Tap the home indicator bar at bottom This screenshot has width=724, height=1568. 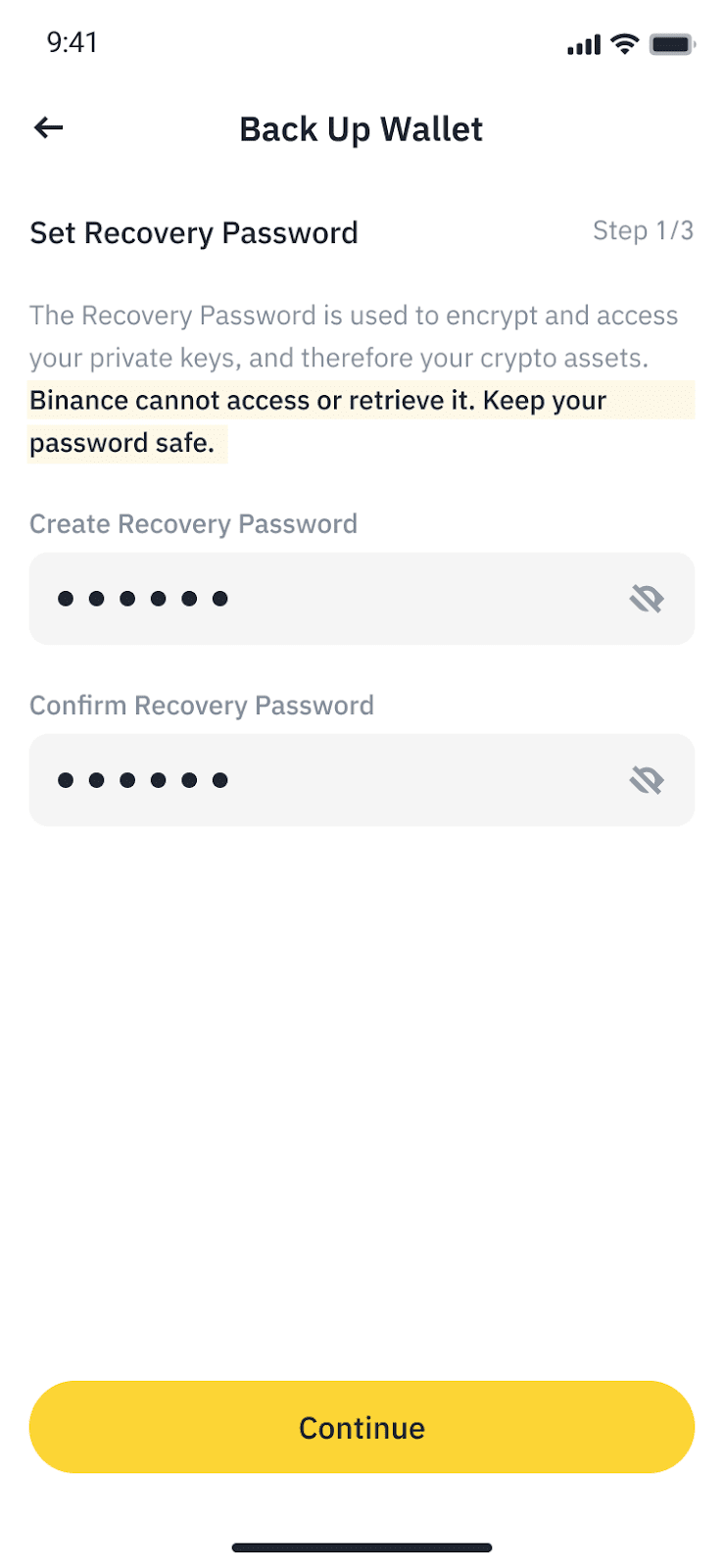tap(362, 1547)
